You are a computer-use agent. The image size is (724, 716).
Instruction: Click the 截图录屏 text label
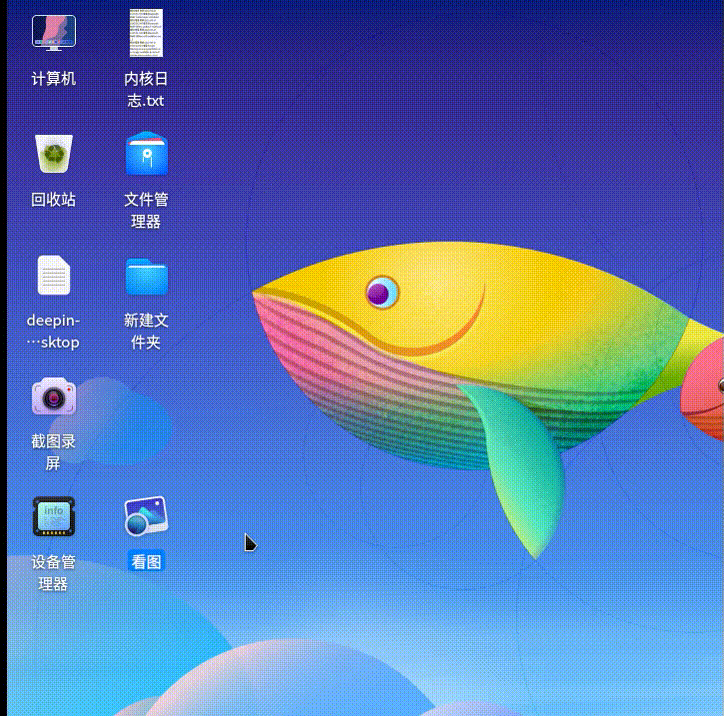(x=54, y=452)
